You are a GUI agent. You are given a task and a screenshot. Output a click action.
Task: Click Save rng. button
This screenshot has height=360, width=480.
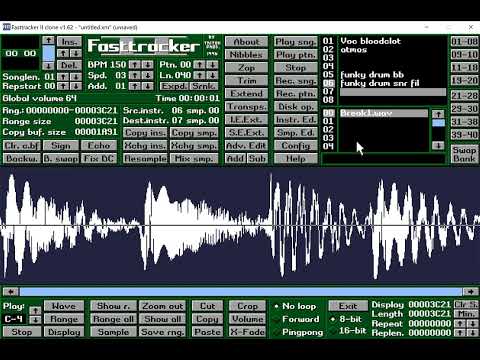tap(163, 332)
